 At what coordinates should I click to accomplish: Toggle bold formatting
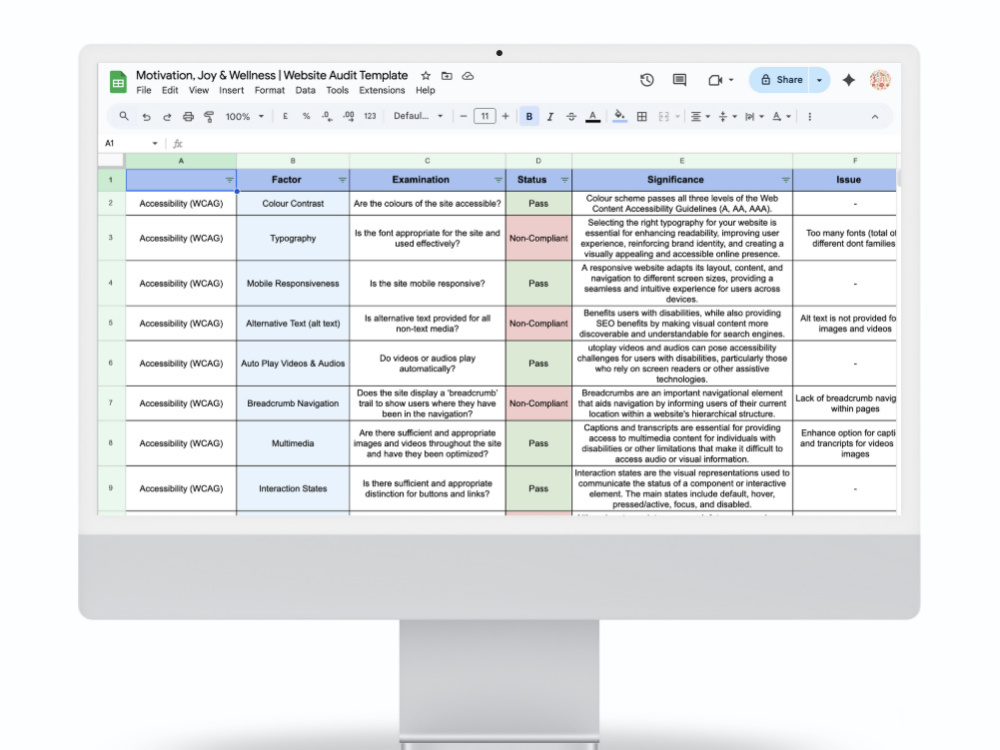point(529,116)
